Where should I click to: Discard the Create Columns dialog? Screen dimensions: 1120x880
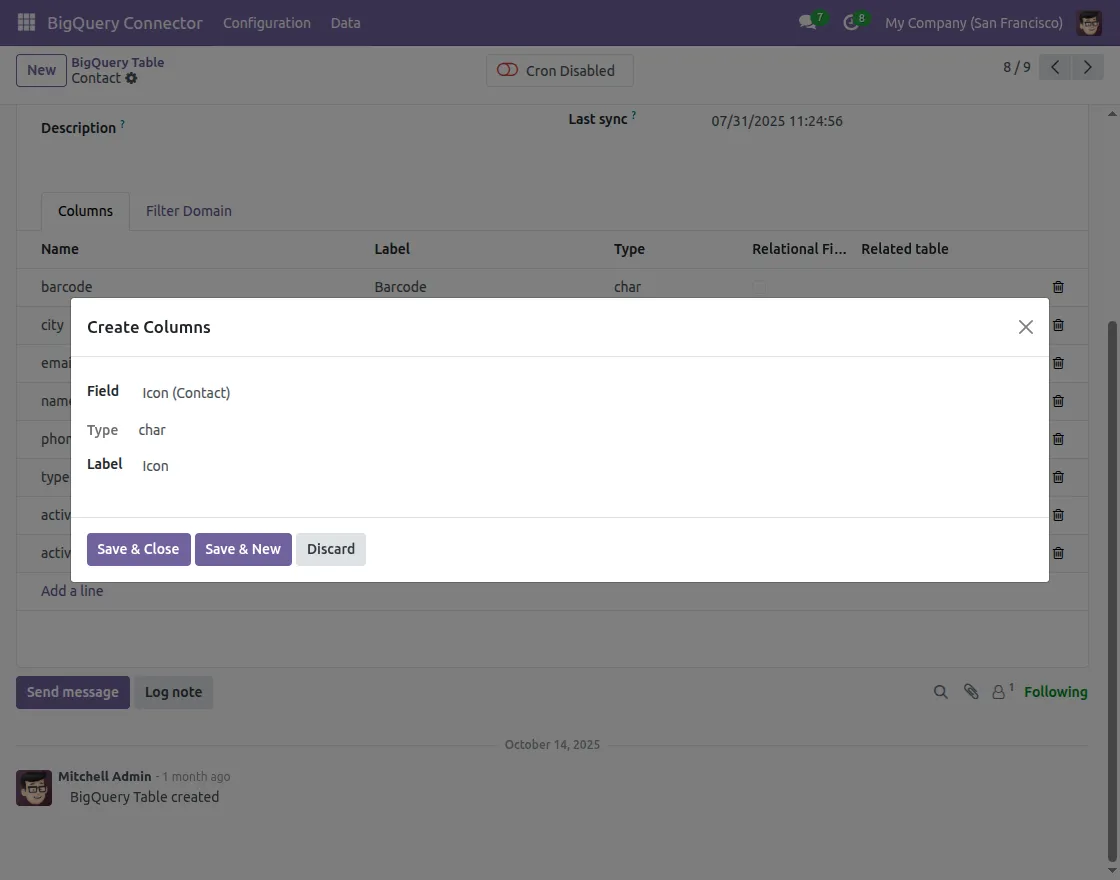pos(331,549)
